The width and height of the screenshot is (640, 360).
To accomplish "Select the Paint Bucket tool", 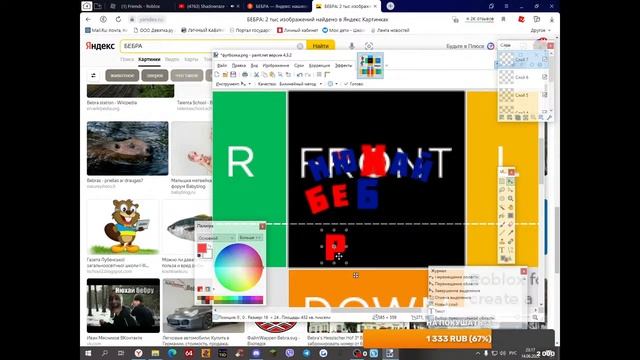I will click(x=502, y=216).
